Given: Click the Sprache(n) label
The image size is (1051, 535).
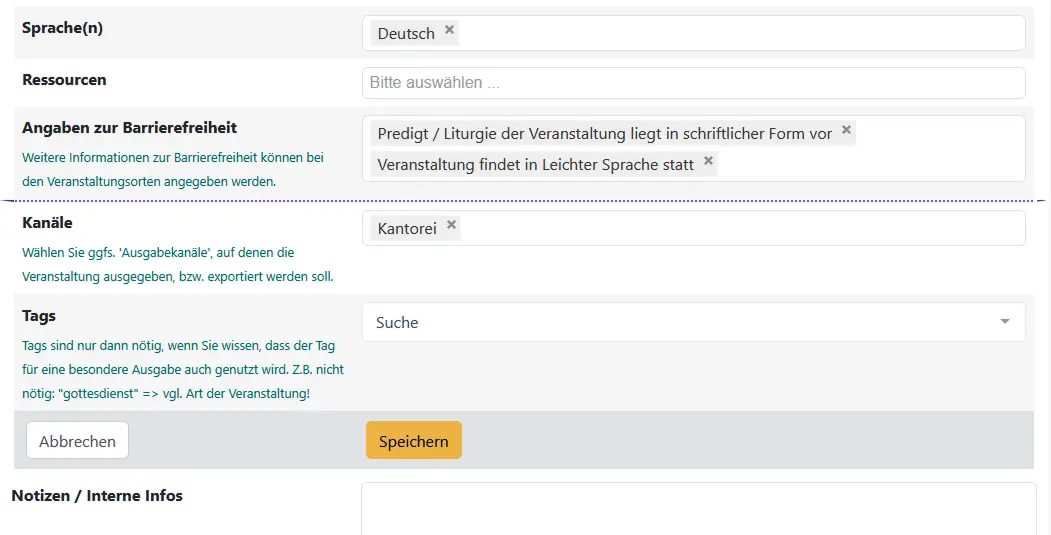Looking at the screenshot, I should pos(62,28).
